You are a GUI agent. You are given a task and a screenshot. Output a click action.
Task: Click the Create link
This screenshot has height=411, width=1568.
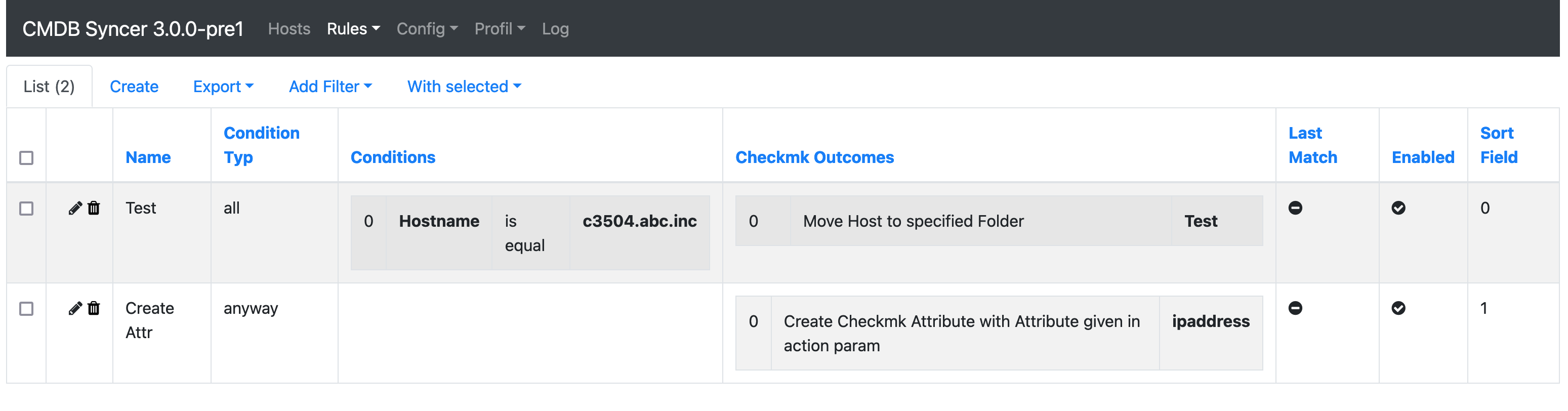point(134,87)
